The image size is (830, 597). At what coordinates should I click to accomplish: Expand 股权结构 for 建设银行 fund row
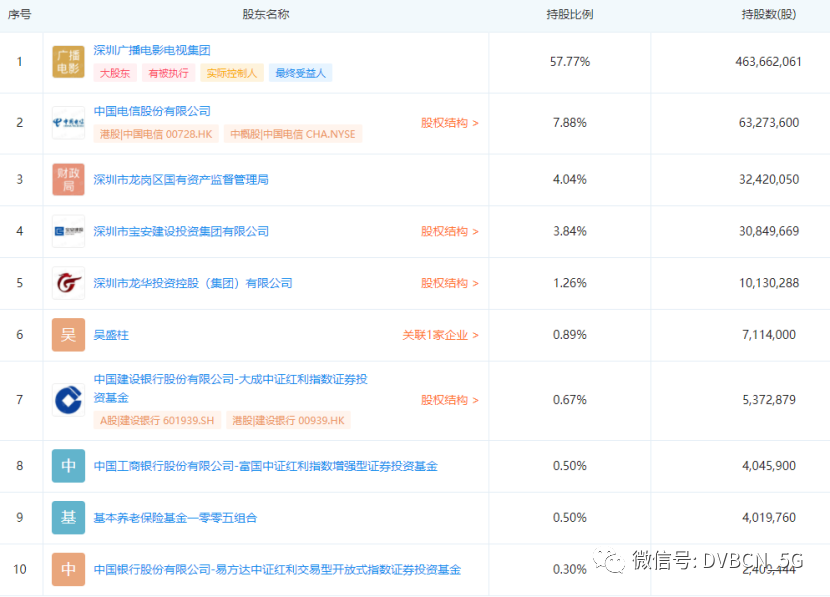tap(449, 400)
